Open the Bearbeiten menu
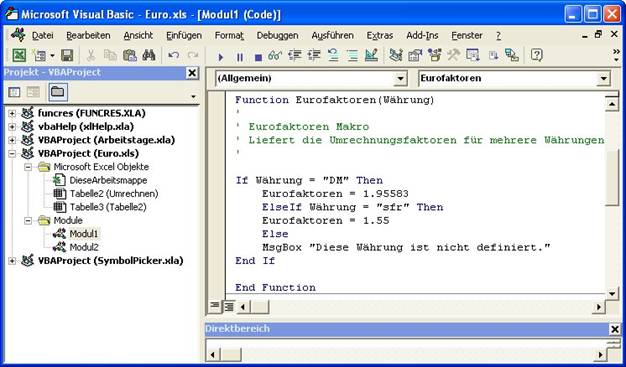626x367 pixels. tap(88, 36)
